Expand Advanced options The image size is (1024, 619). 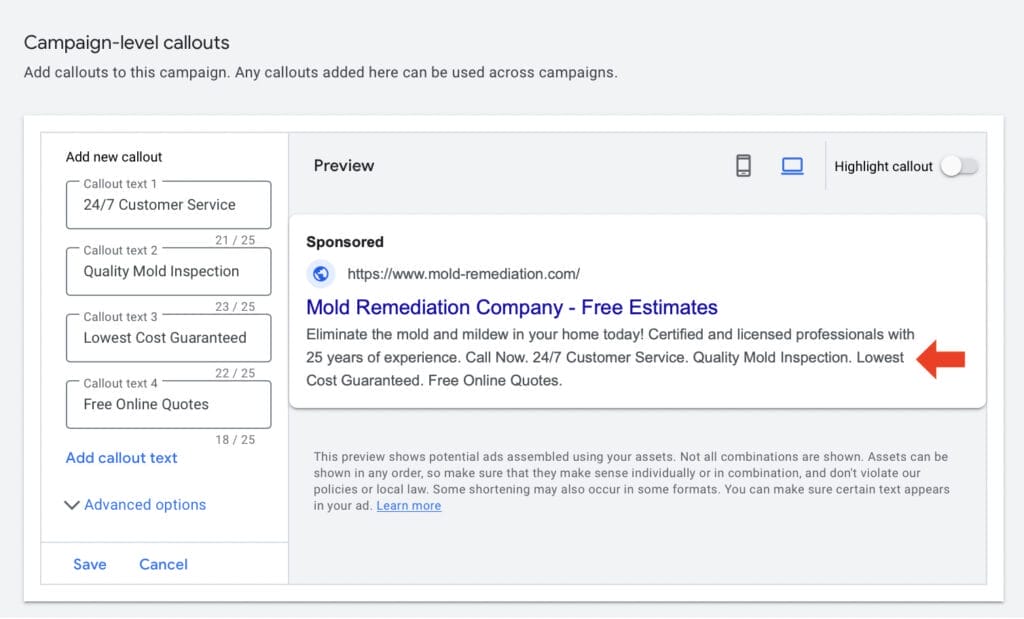click(135, 505)
